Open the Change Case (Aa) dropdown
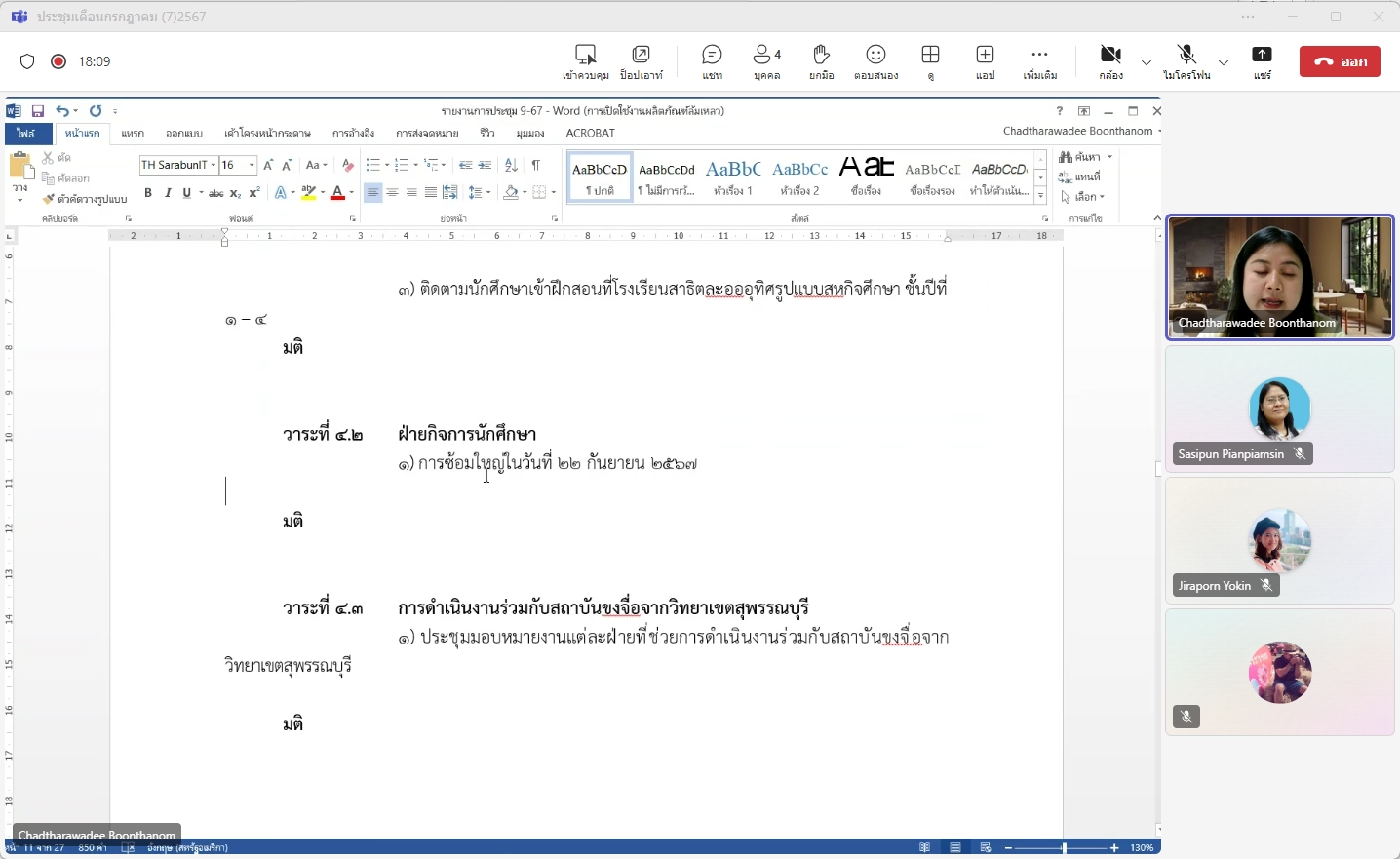This screenshot has height=859, width=1400. click(x=316, y=165)
